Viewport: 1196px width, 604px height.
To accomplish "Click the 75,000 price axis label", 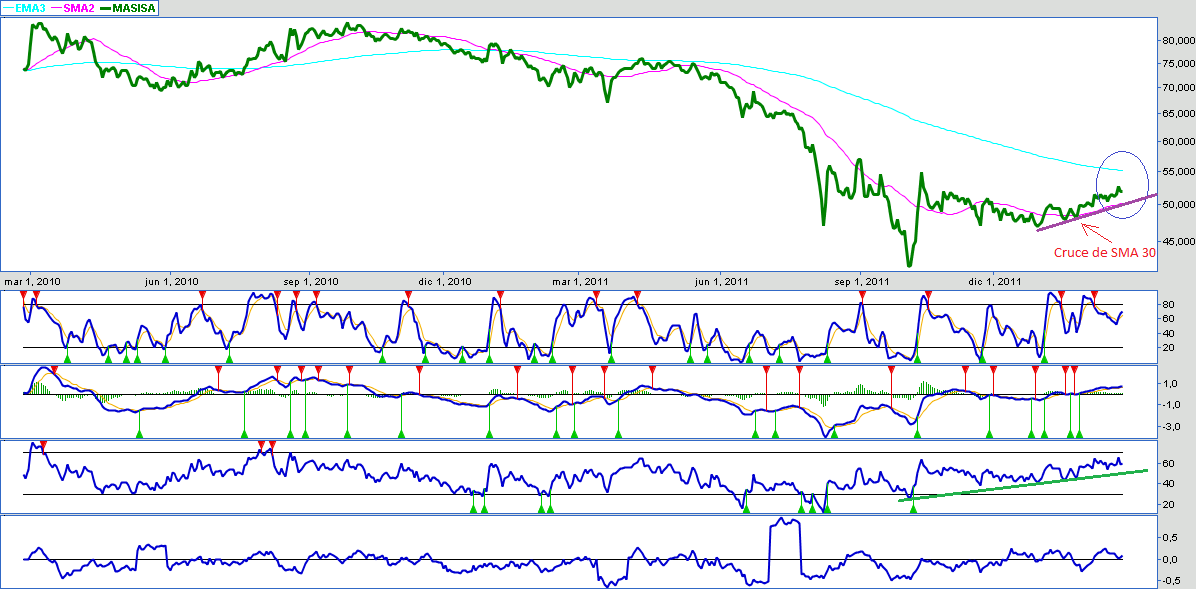I will (x=1178, y=64).
